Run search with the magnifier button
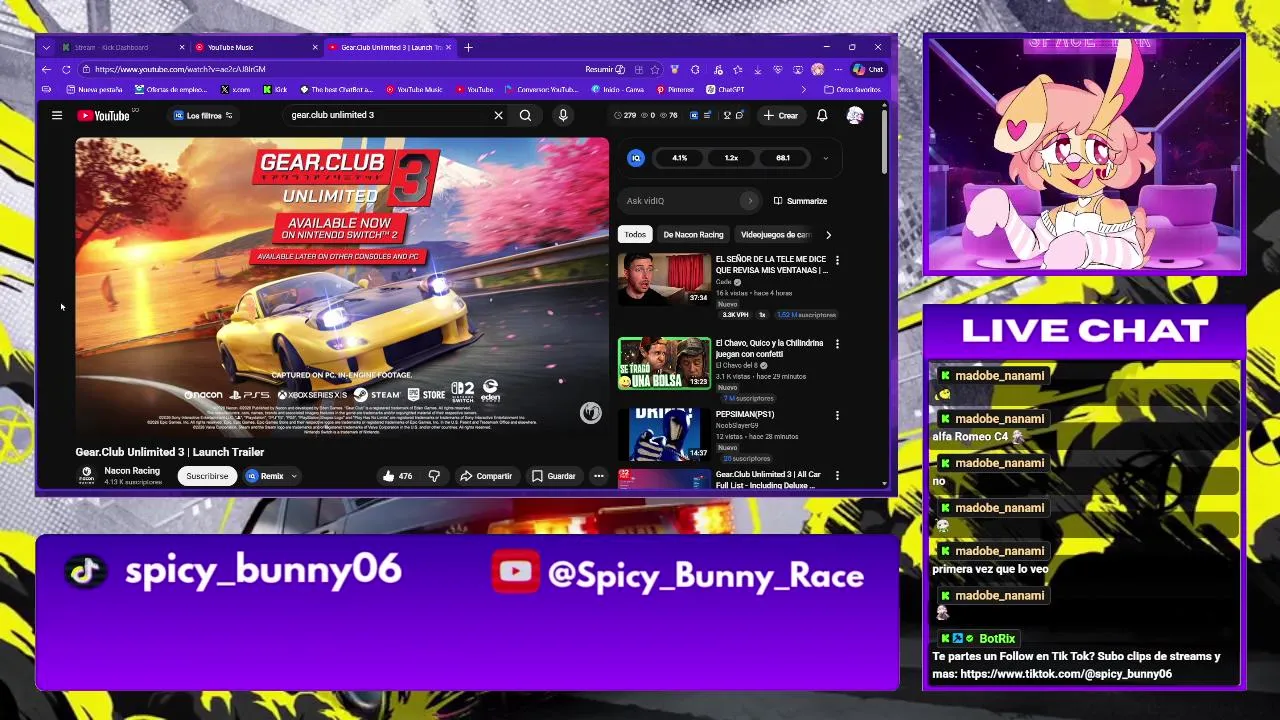This screenshot has width=1280, height=720. (x=525, y=115)
